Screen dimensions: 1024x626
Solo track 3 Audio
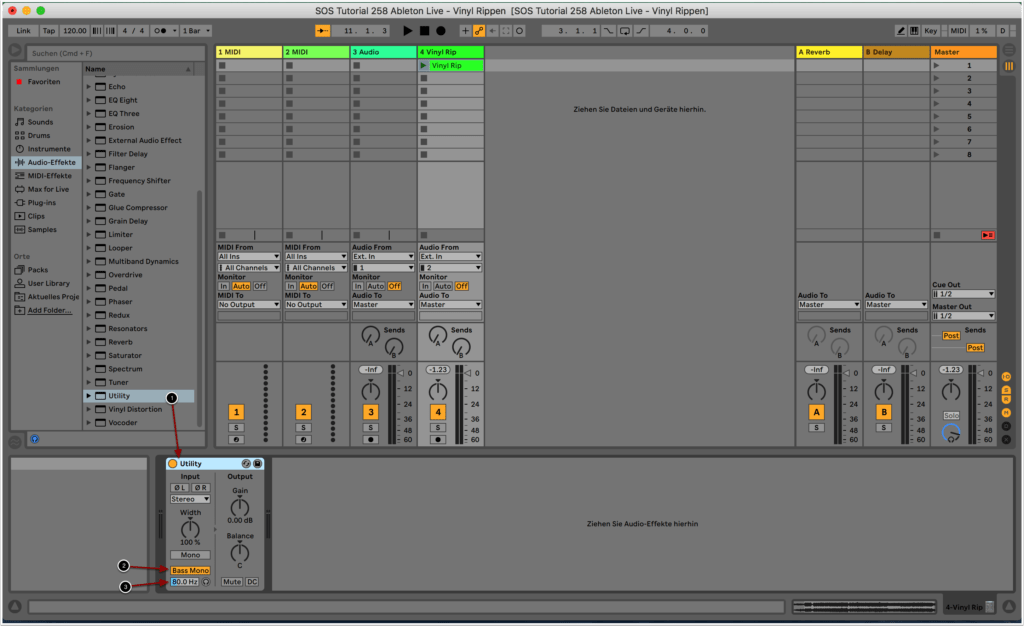370,427
